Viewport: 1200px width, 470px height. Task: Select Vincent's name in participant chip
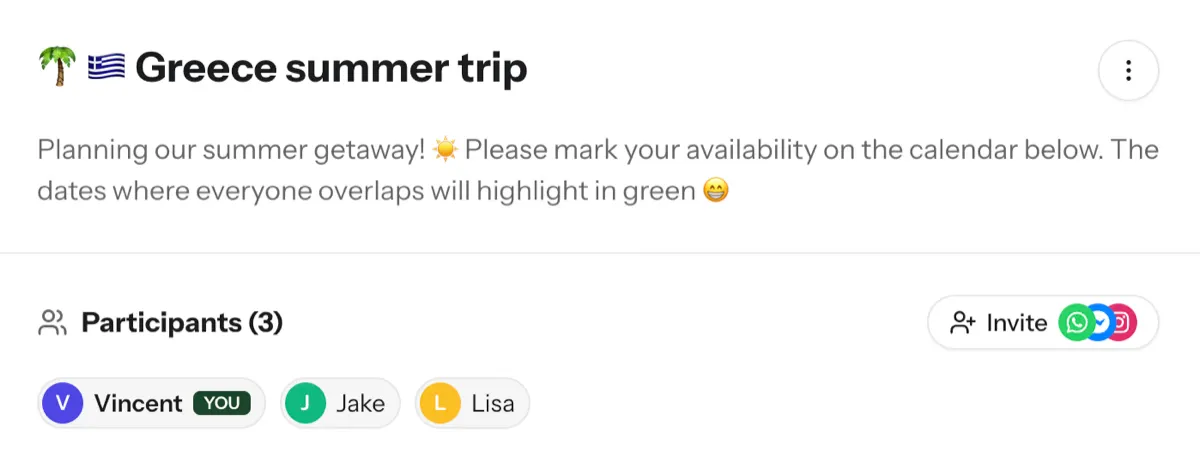(138, 403)
